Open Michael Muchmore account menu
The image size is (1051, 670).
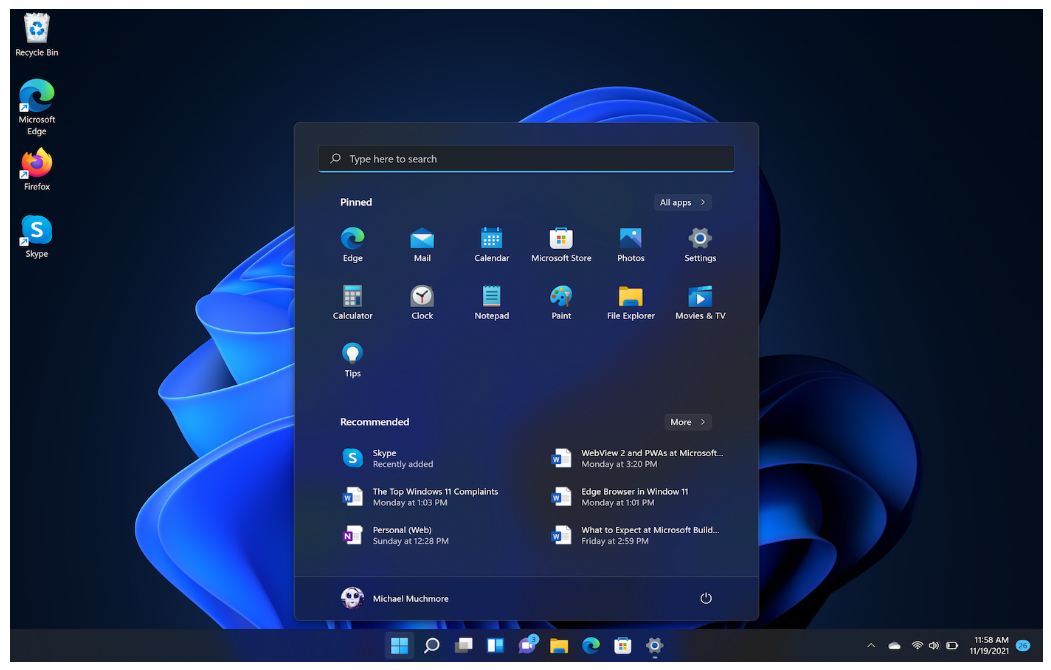click(395, 598)
